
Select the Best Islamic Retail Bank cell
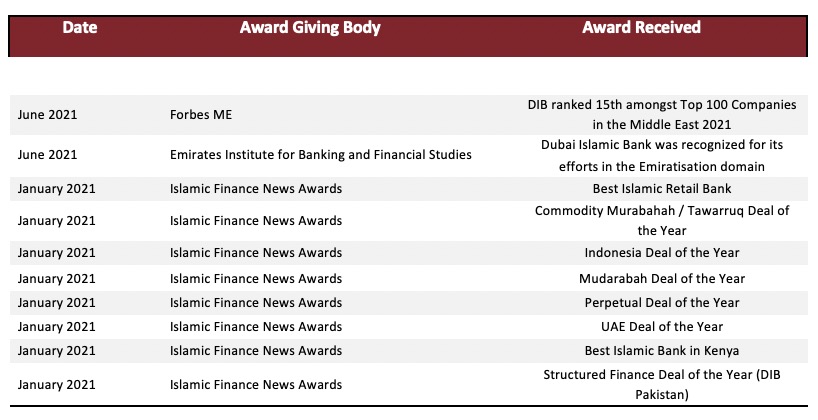click(x=661, y=189)
